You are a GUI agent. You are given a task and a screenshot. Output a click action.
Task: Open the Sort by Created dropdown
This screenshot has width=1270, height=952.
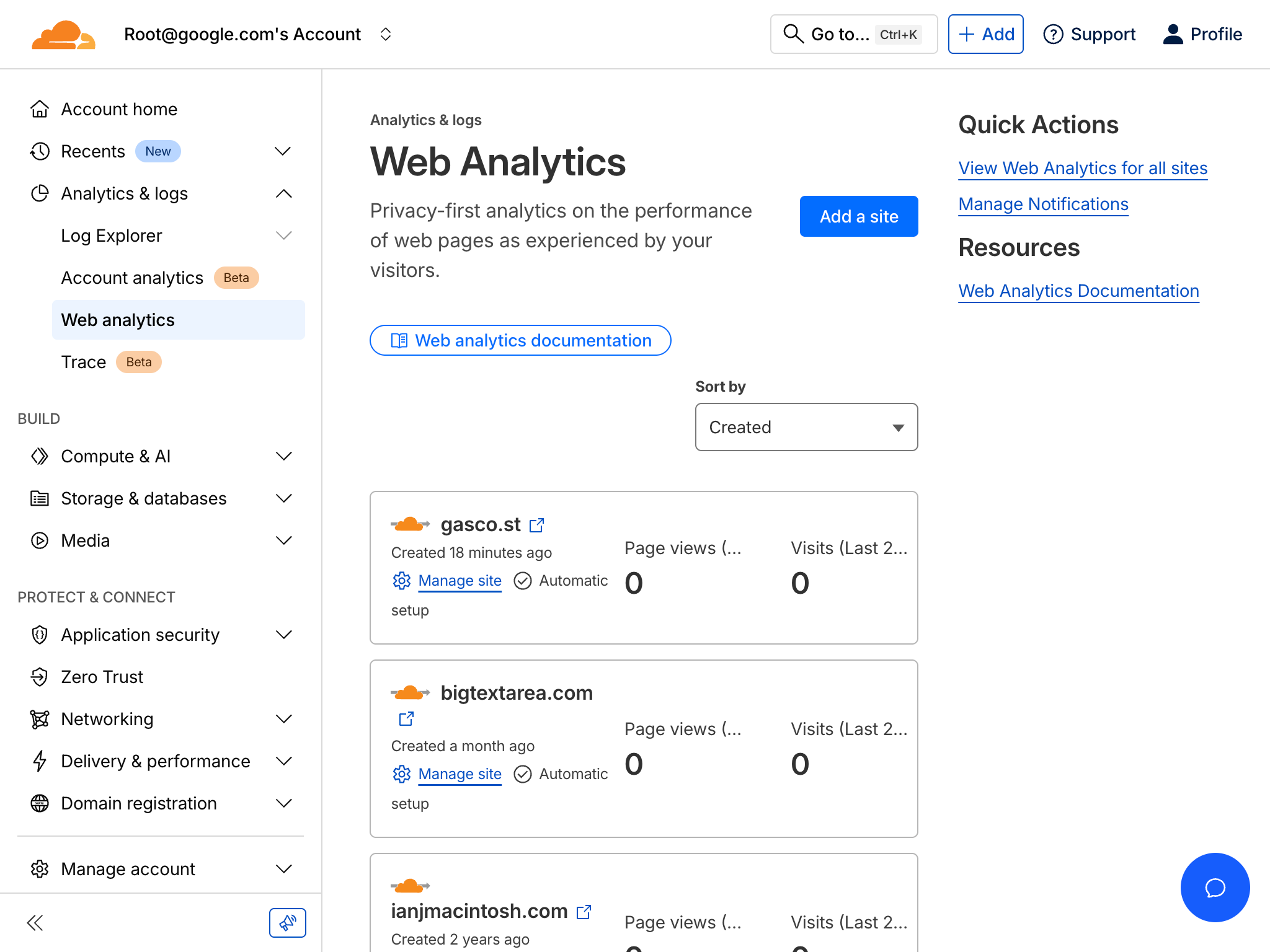click(806, 427)
